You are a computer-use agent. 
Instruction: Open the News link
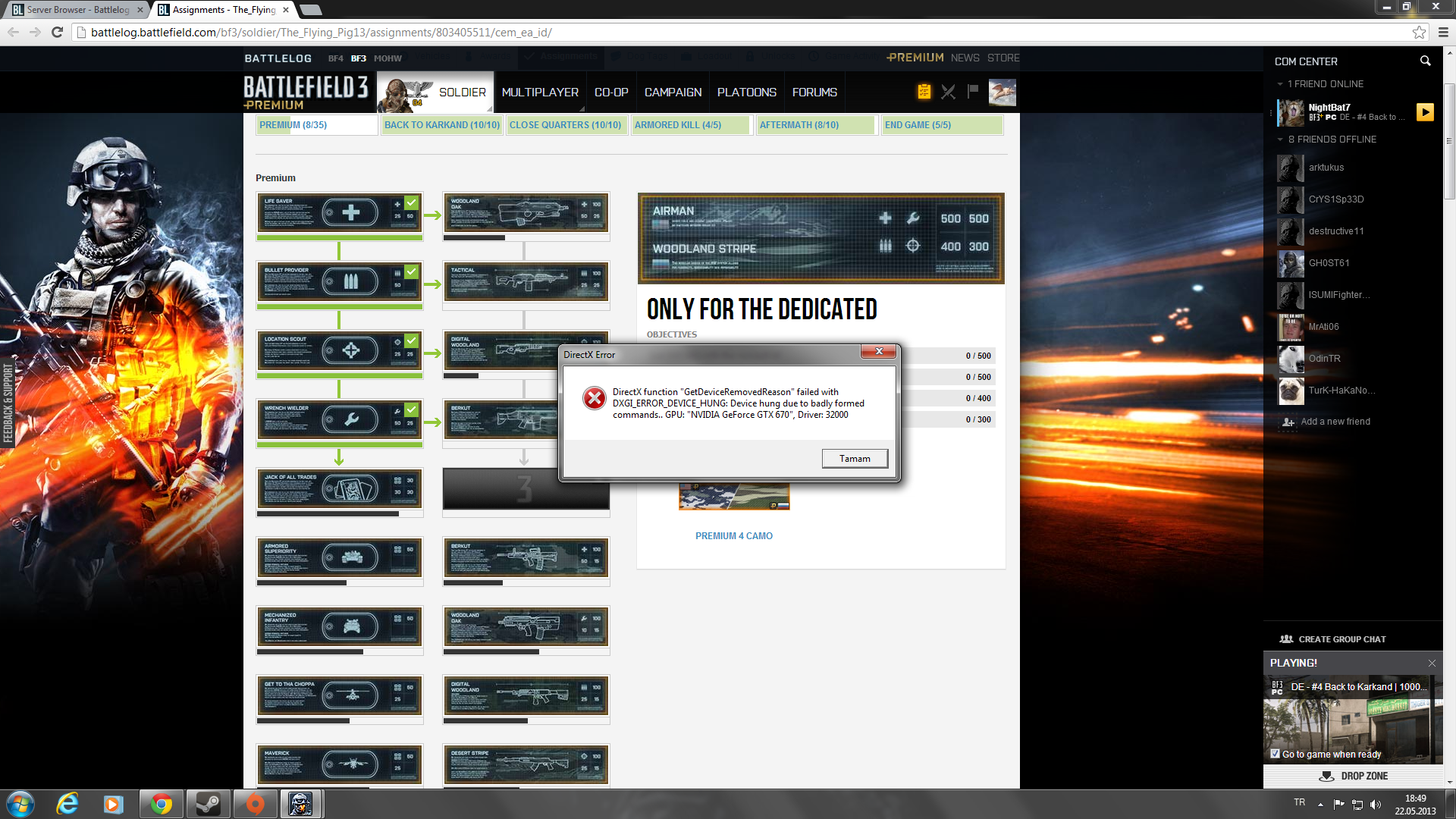click(x=965, y=58)
